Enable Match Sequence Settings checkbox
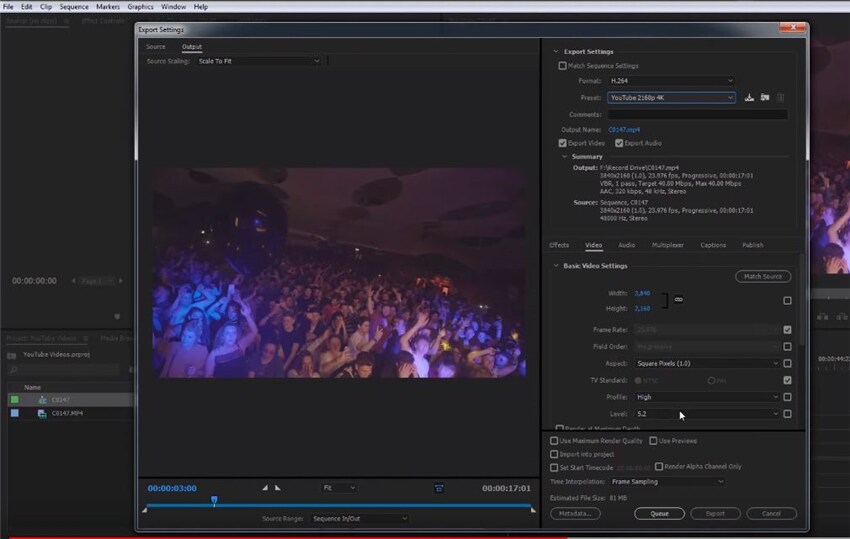The width and height of the screenshot is (850, 539). point(562,66)
